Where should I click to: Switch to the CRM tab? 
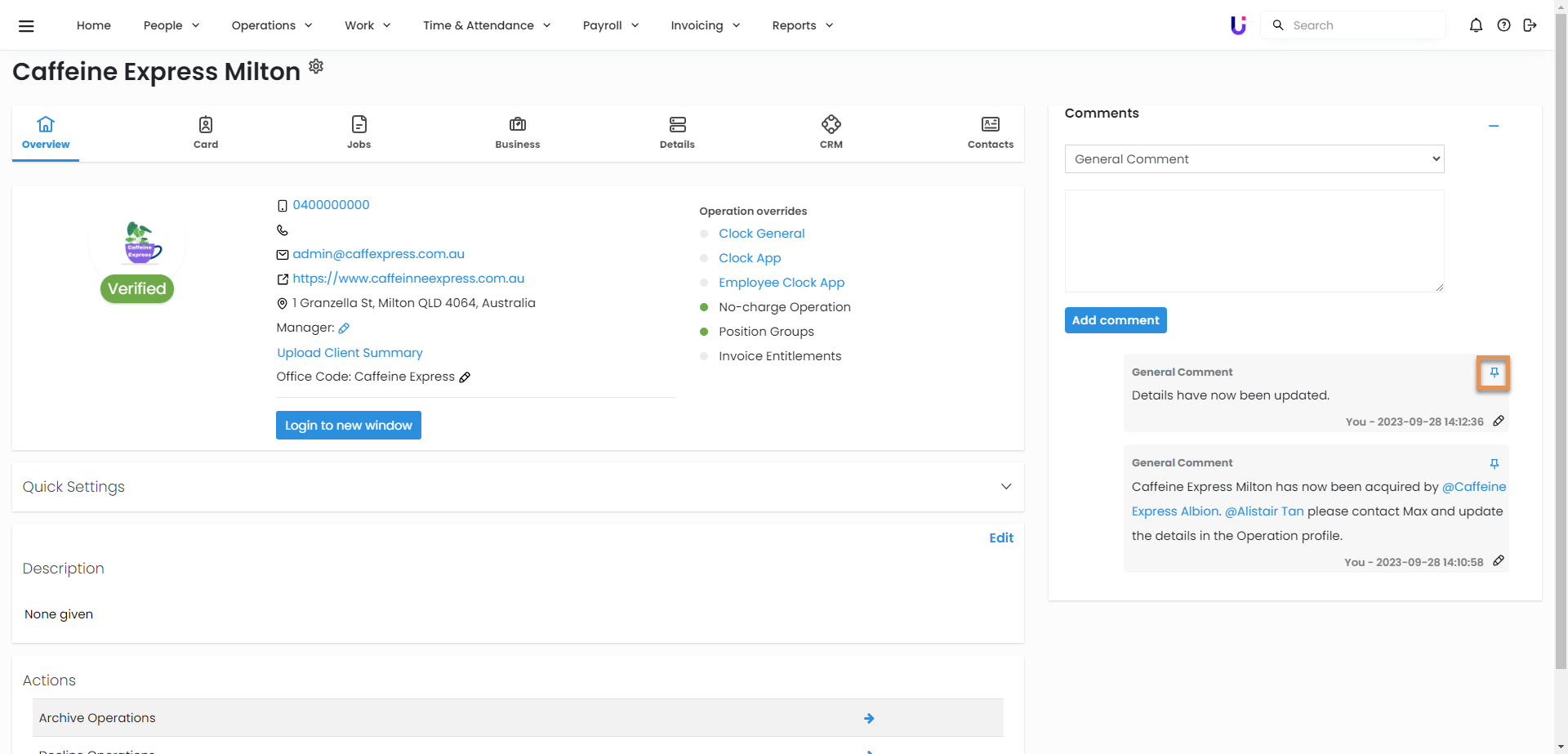point(831,133)
